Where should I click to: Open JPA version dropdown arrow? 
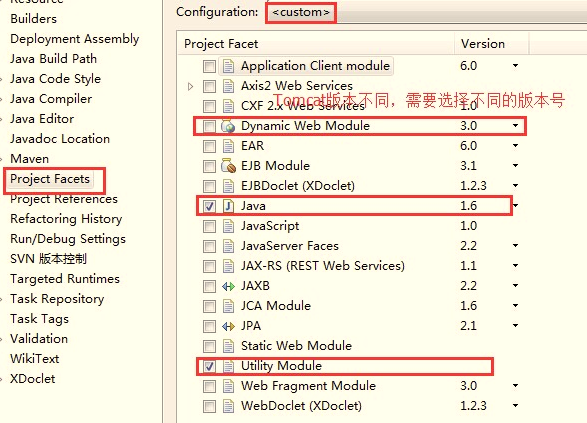pyautogui.click(x=515, y=326)
